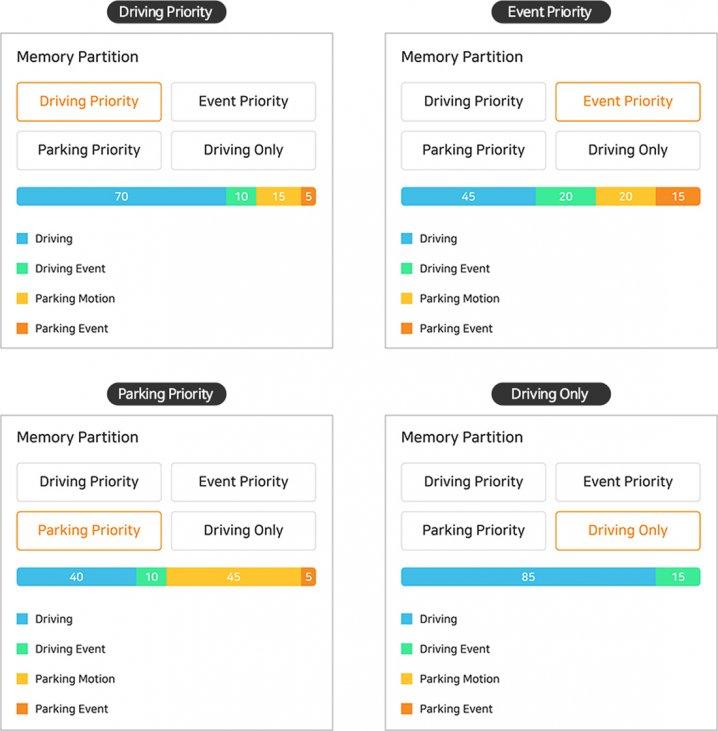The image size is (718, 731).
Task: Click the dark 'Event Priority' pill header
Action: click(550, 12)
